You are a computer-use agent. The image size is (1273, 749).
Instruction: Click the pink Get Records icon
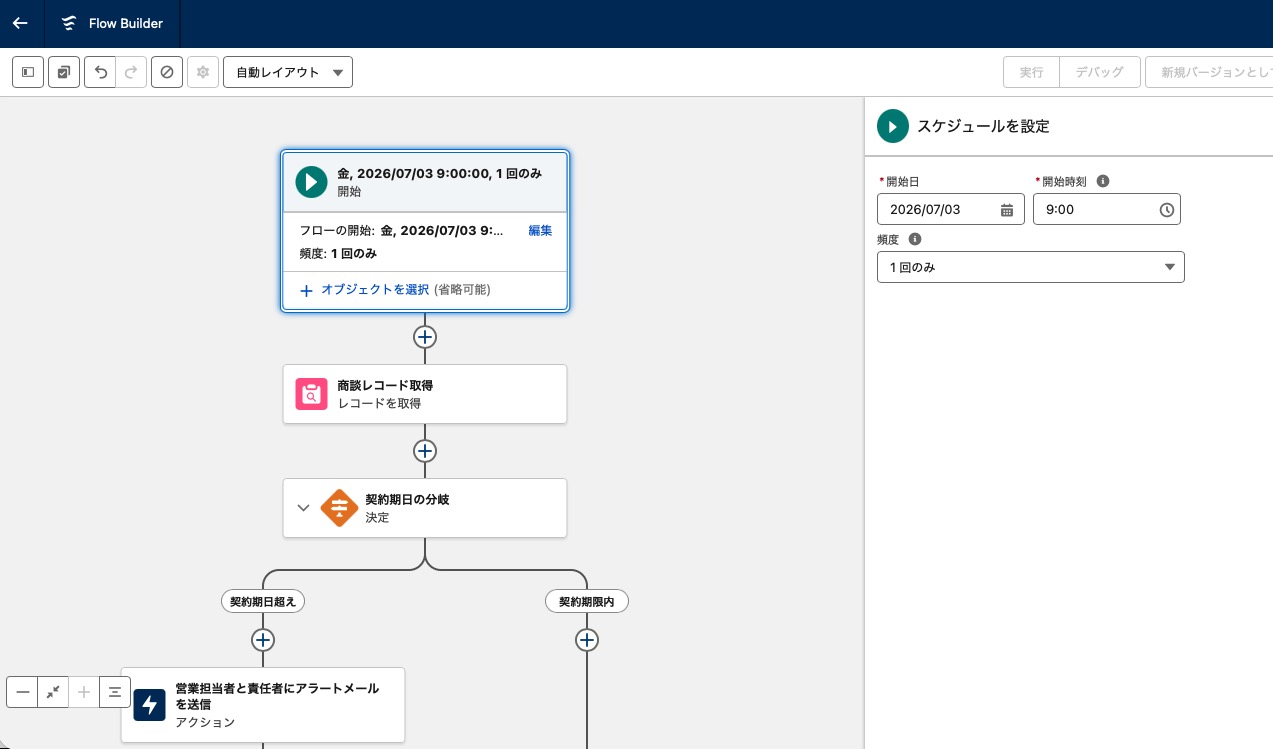point(312,394)
